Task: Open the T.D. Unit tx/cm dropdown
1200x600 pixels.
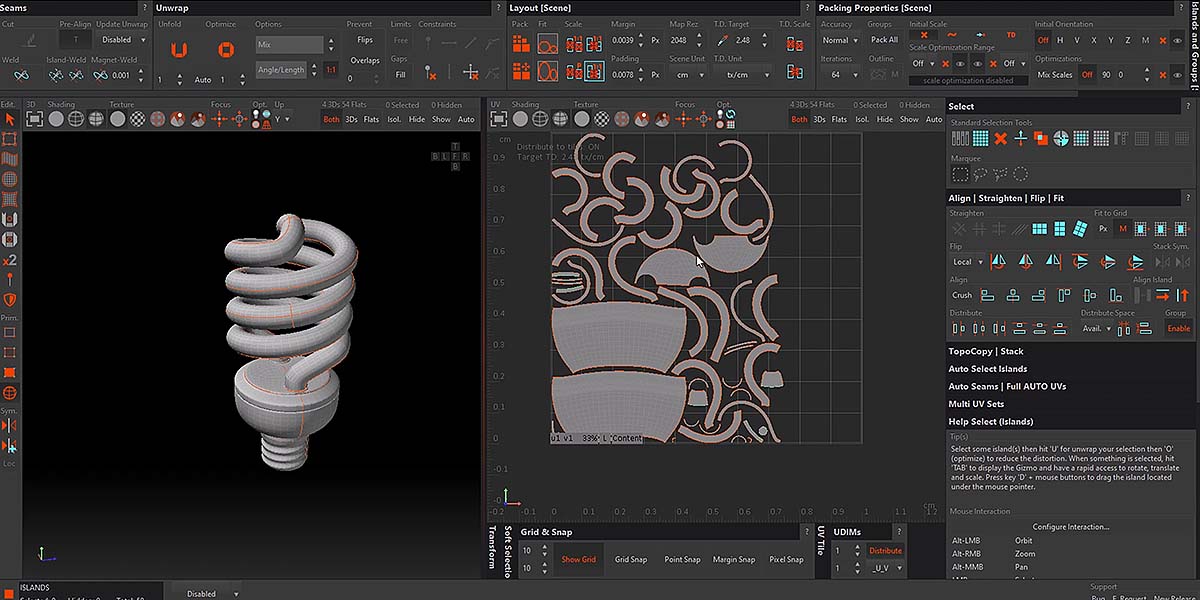Action: point(744,75)
